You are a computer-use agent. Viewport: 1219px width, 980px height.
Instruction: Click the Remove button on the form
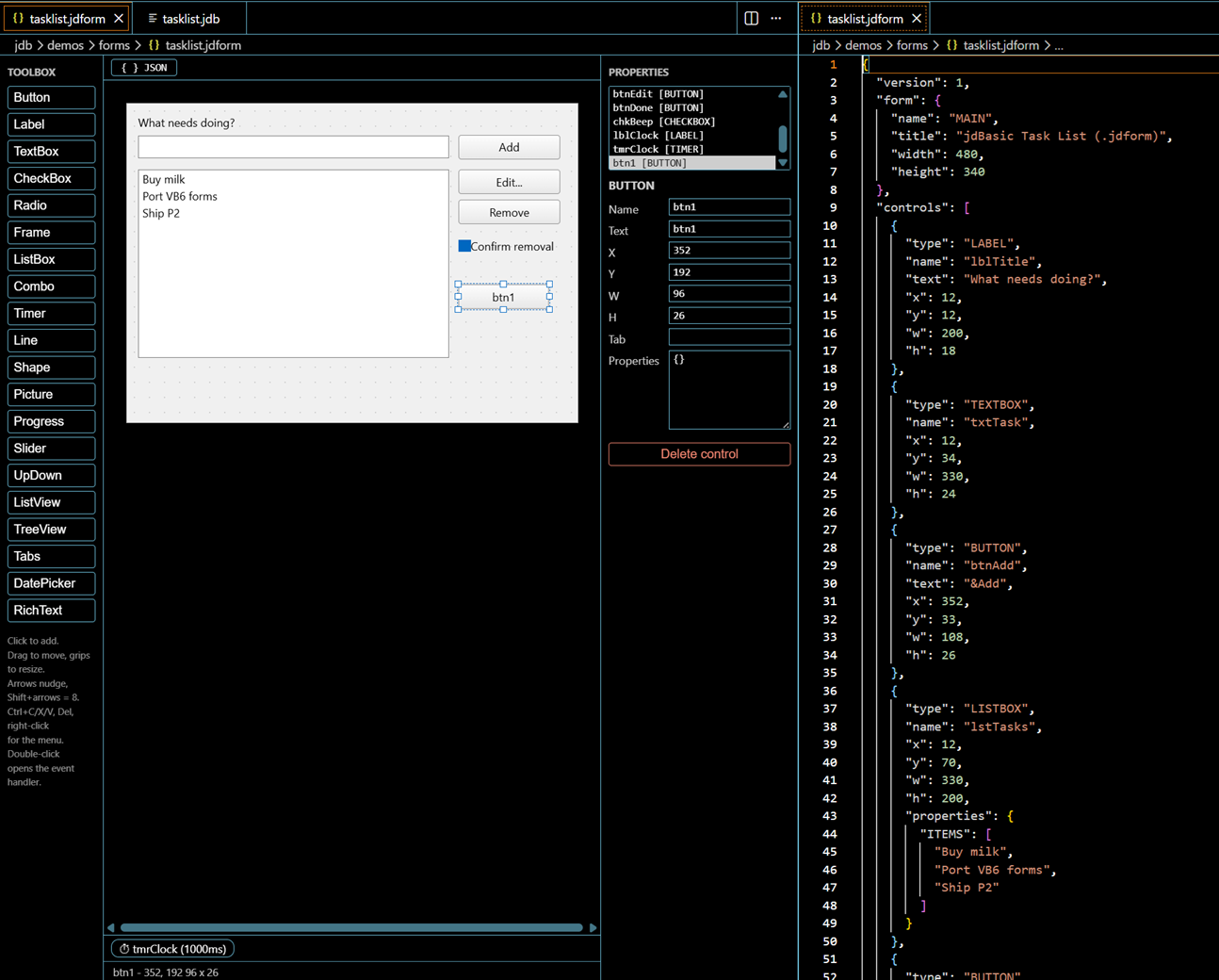(509, 212)
